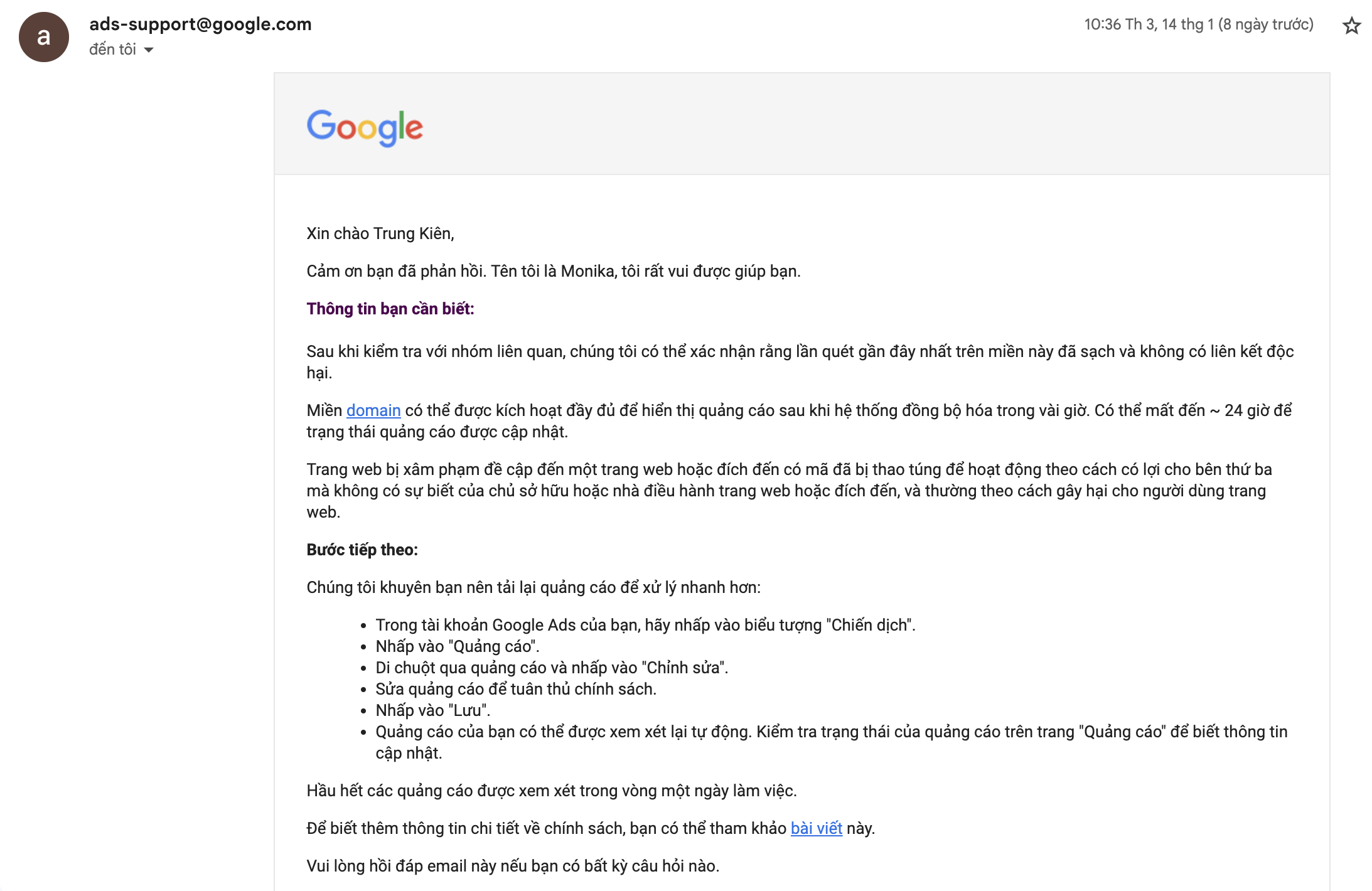1372x891 pixels.
Task: Click the bullet Nhấp vào "Lưu"
Action: [x=433, y=710]
